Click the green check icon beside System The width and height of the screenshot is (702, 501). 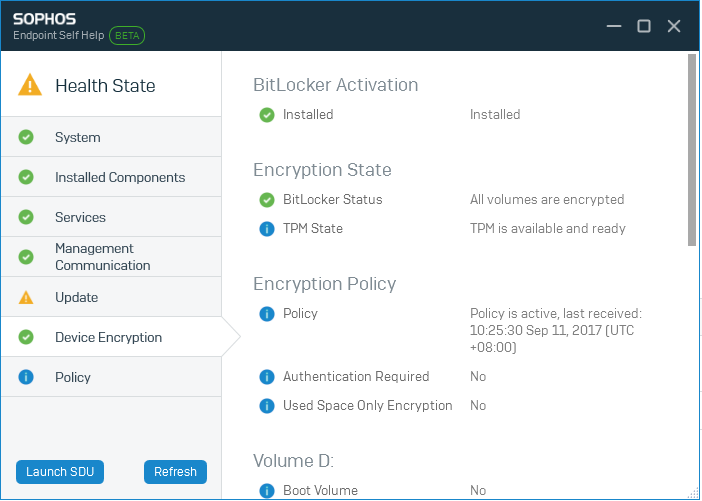click(26, 137)
